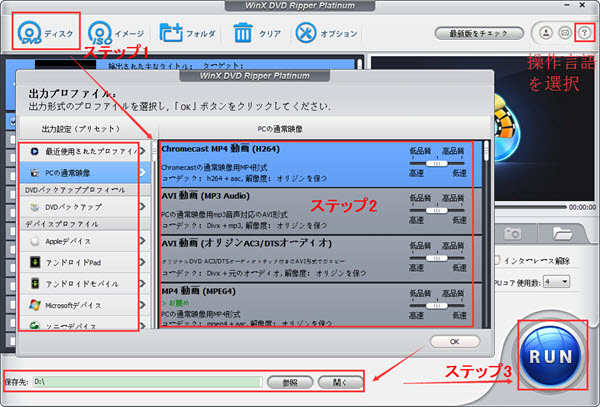Screen dimensions: 600x407
Task: Select PCの通常映像 in the preset list
Action: coord(80,173)
